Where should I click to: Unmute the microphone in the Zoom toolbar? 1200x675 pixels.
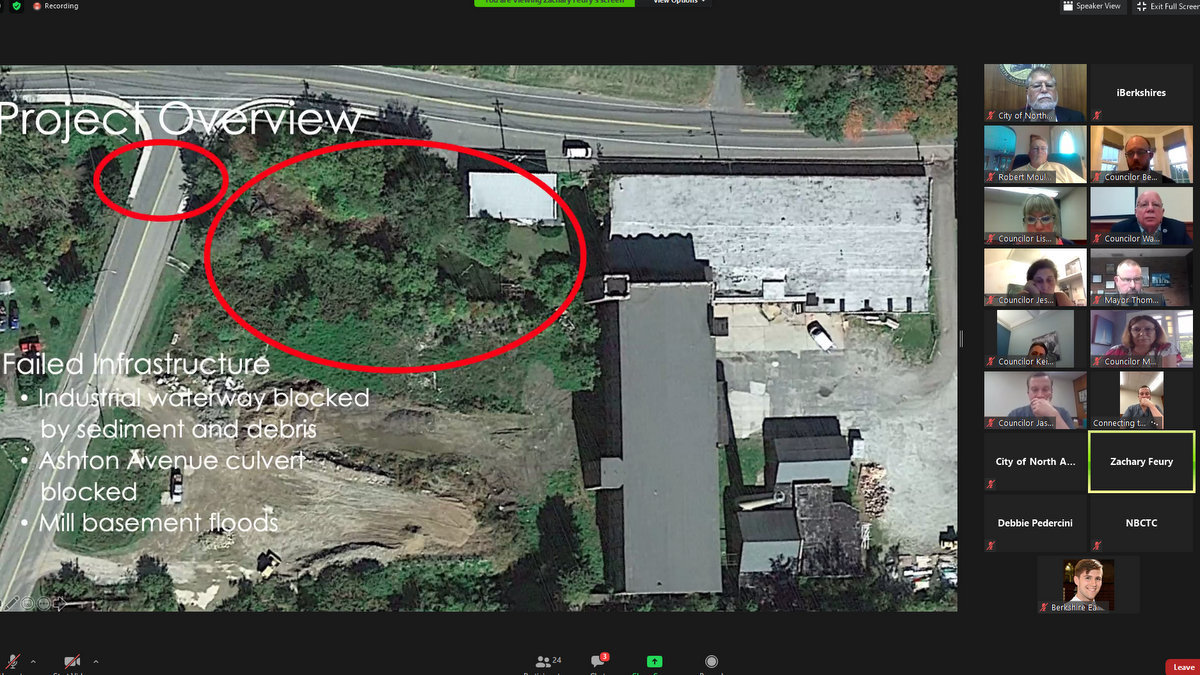coord(14,662)
